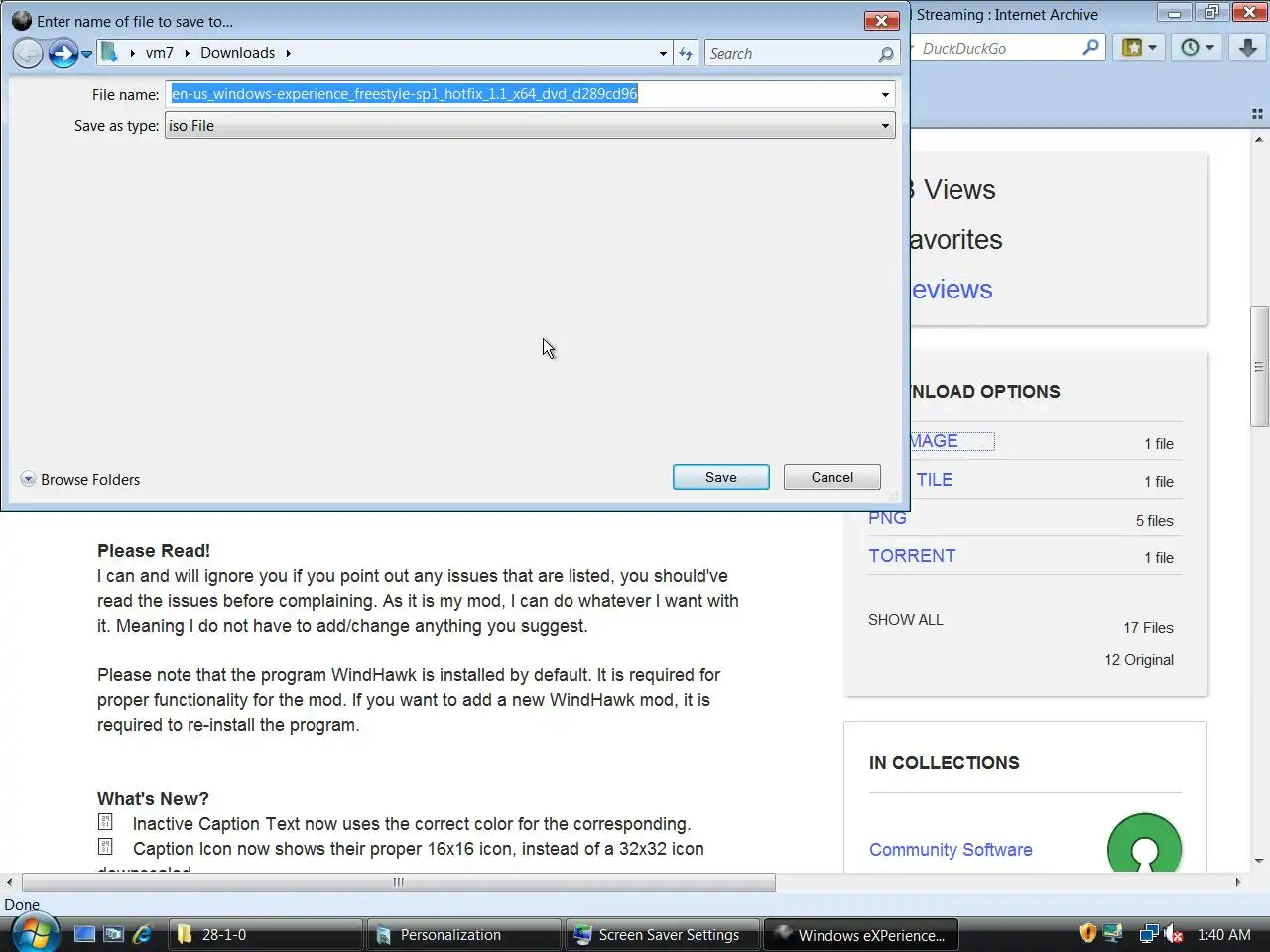1270x952 pixels.
Task: Select Downloads in the address breadcrumb
Action: pyautogui.click(x=237, y=53)
